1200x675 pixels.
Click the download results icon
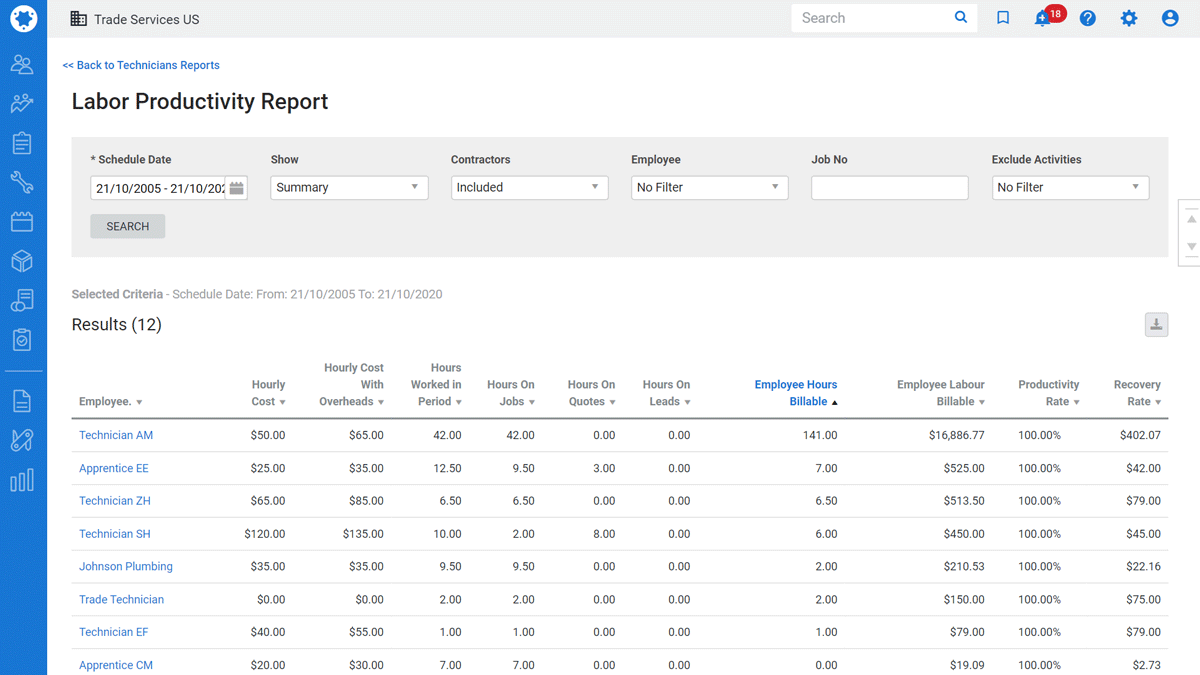tap(1156, 325)
